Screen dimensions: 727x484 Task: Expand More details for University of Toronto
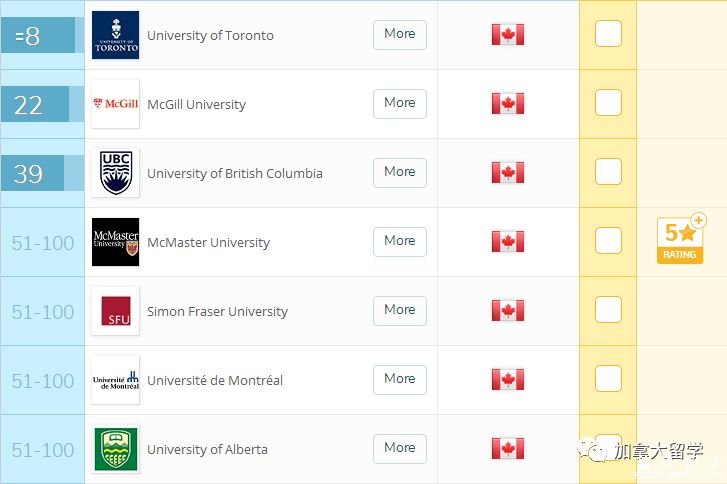point(400,35)
